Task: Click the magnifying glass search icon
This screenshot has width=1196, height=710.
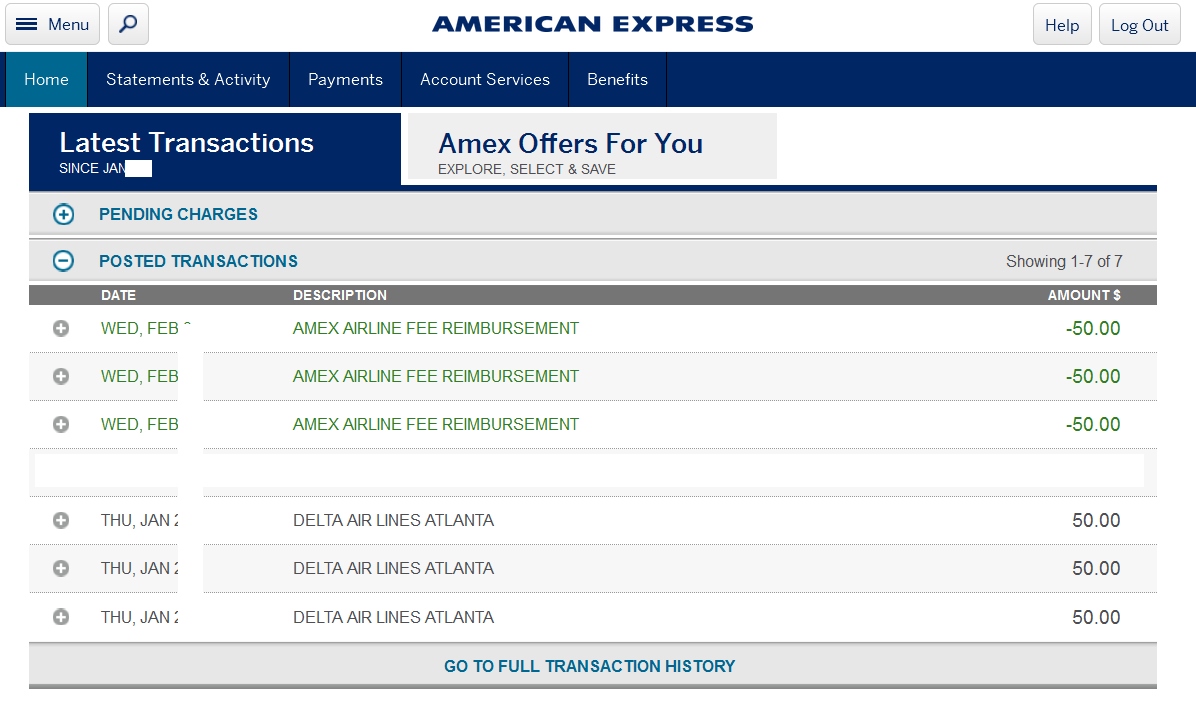Action: tap(128, 24)
